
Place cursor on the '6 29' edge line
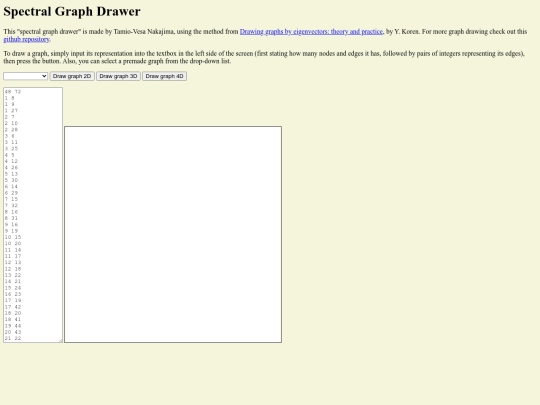(11, 193)
